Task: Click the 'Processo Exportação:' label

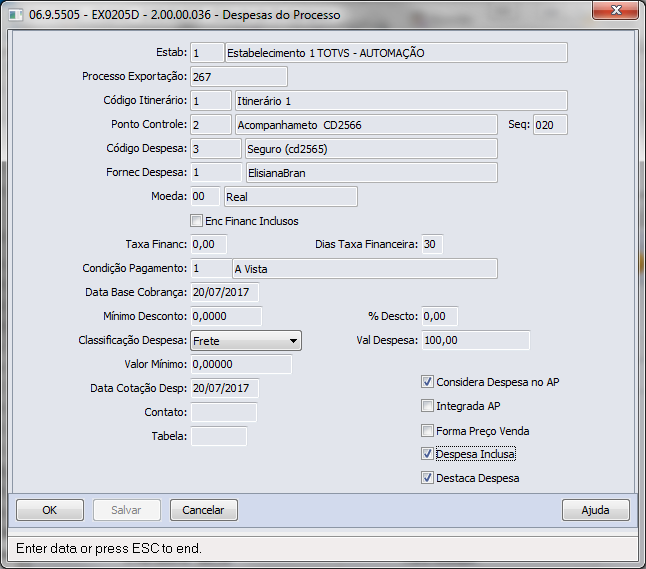Action: (x=134, y=76)
